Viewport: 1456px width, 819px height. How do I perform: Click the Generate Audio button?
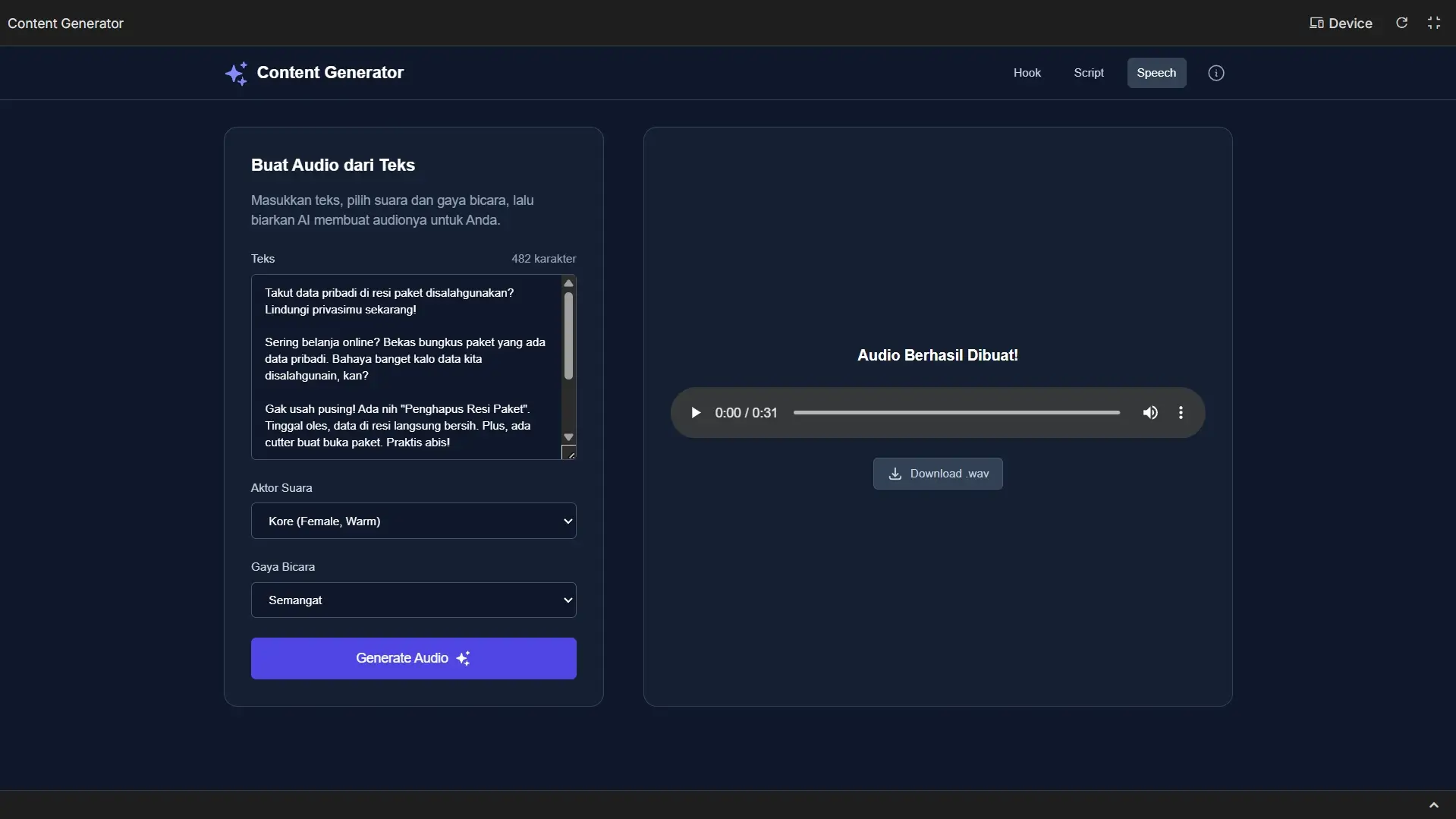(x=414, y=658)
